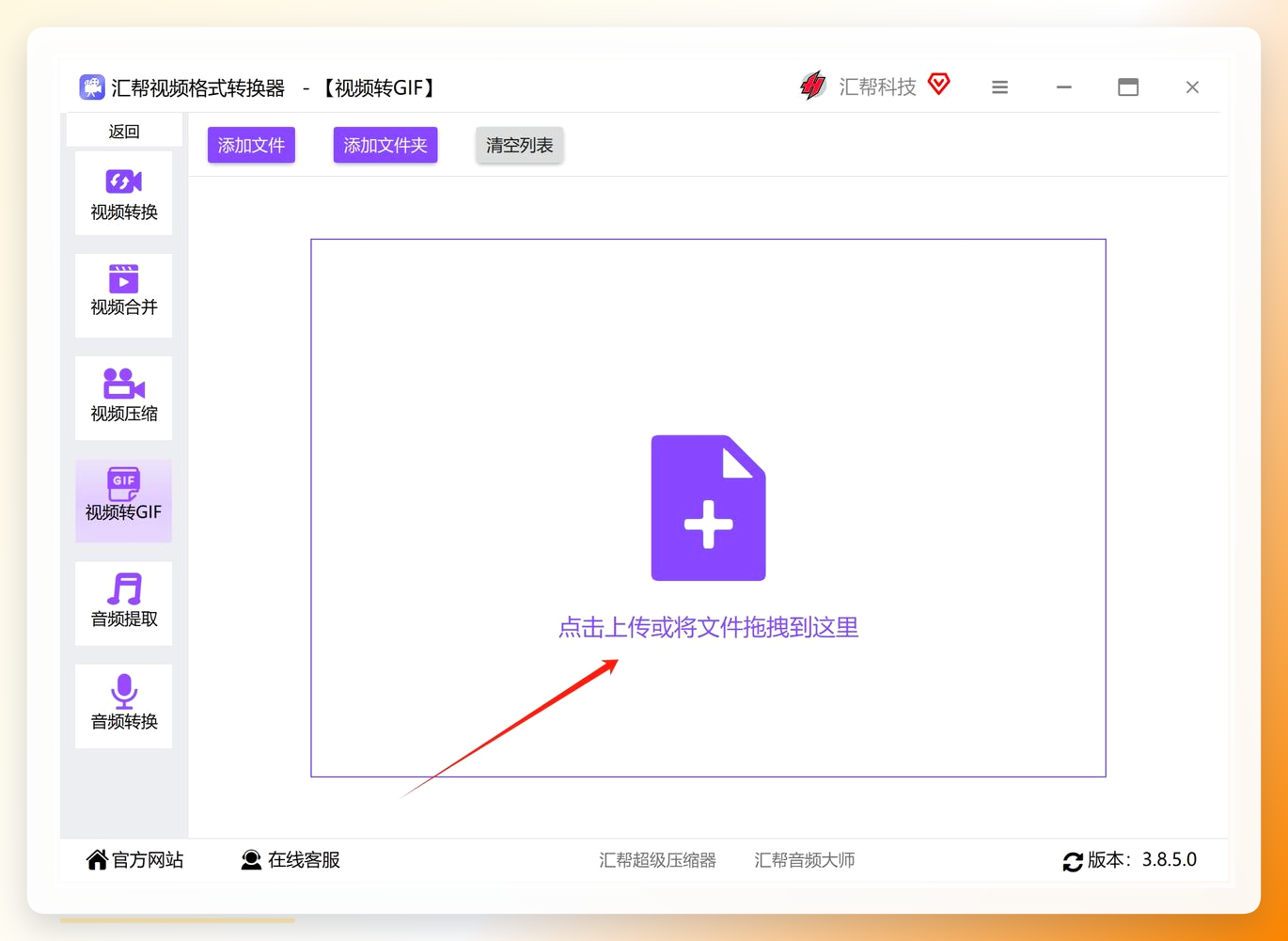Click the 清空列表 button
Viewport: 1288px width, 941px height.
coord(520,145)
